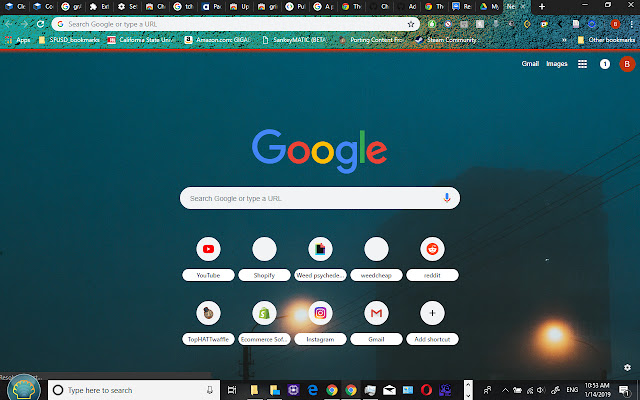This screenshot has width=640, height=400.
Task: Bookmark this page with the star icon
Action: tap(411, 24)
